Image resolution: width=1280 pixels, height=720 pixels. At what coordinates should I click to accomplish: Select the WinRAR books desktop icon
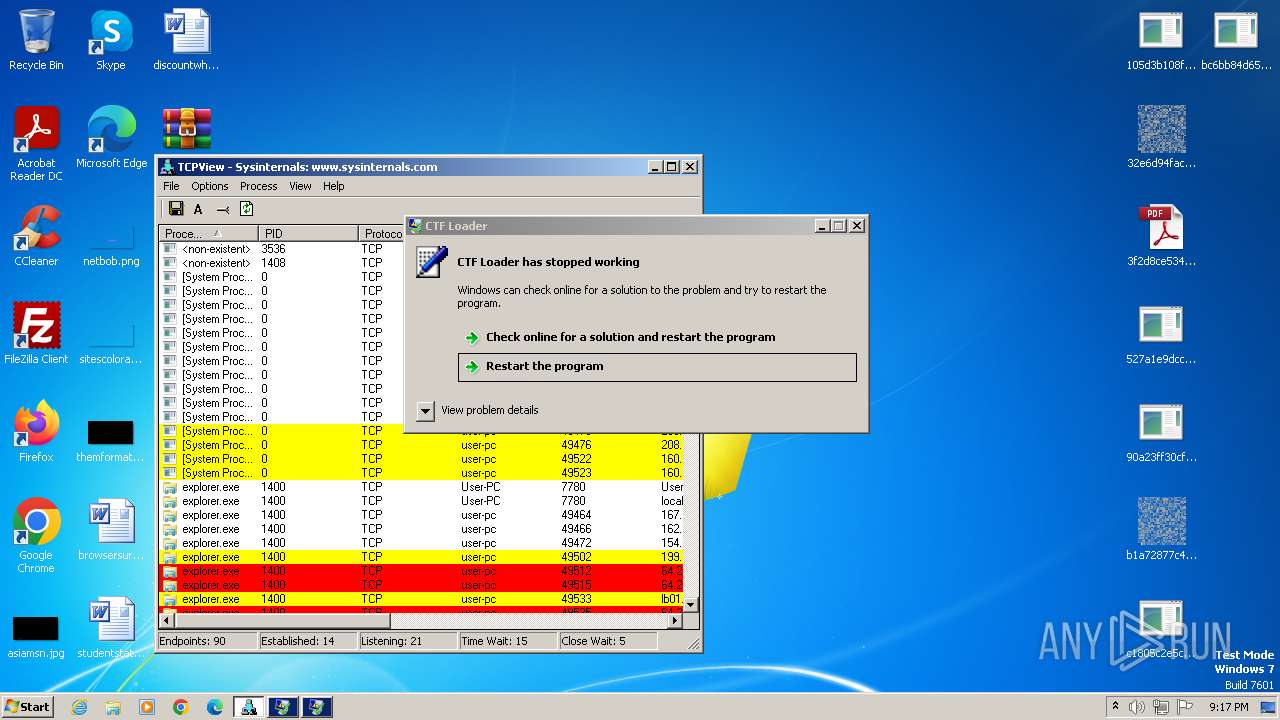point(187,129)
